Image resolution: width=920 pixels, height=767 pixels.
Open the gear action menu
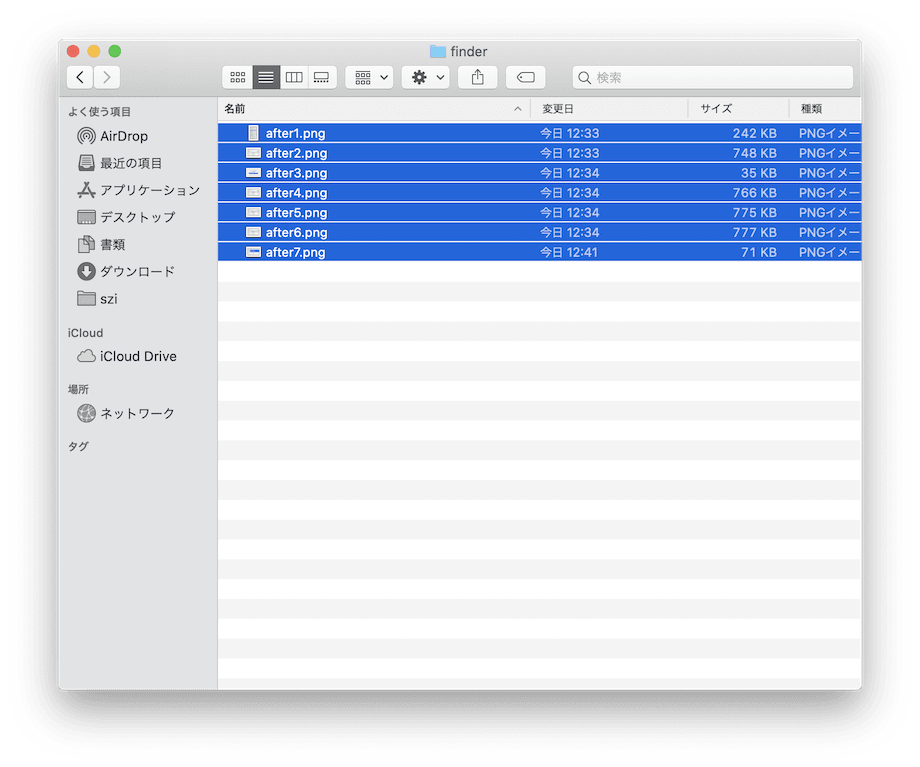click(x=426, y=77)
